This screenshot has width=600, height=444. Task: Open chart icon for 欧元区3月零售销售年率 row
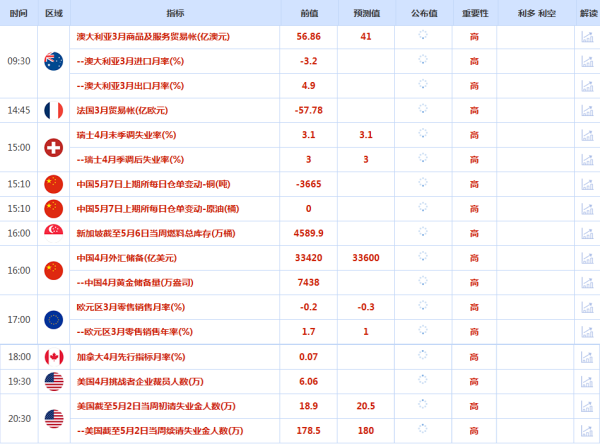tap(587, 331)
